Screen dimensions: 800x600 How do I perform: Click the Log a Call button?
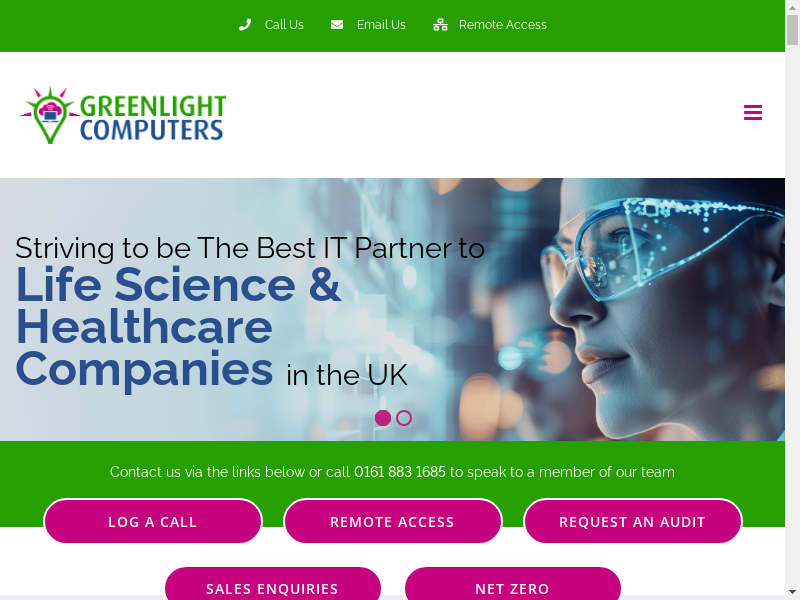point(153,521)
